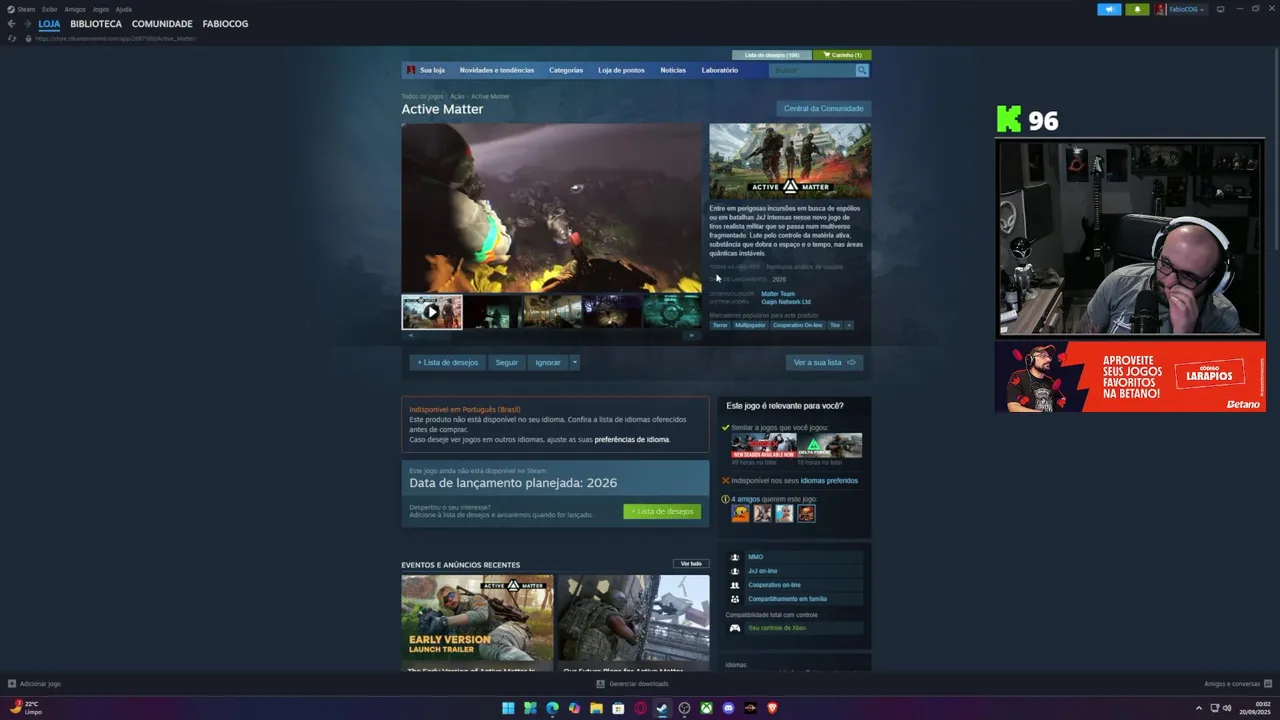Select the LOJA tab
Viewport: 1280px width, 720px height.
point(49,24)
